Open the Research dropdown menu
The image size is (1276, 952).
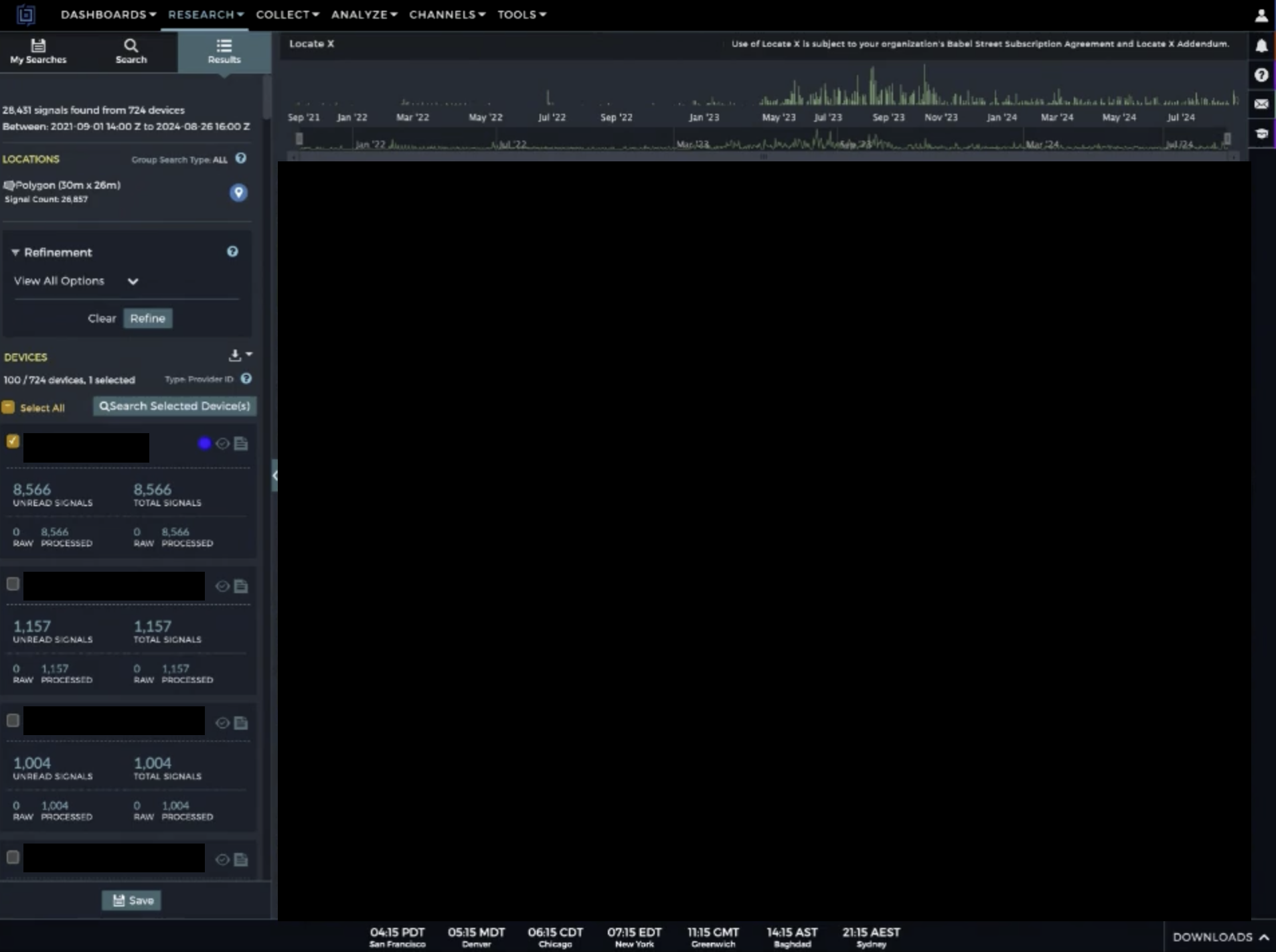(x=206, y=15)
